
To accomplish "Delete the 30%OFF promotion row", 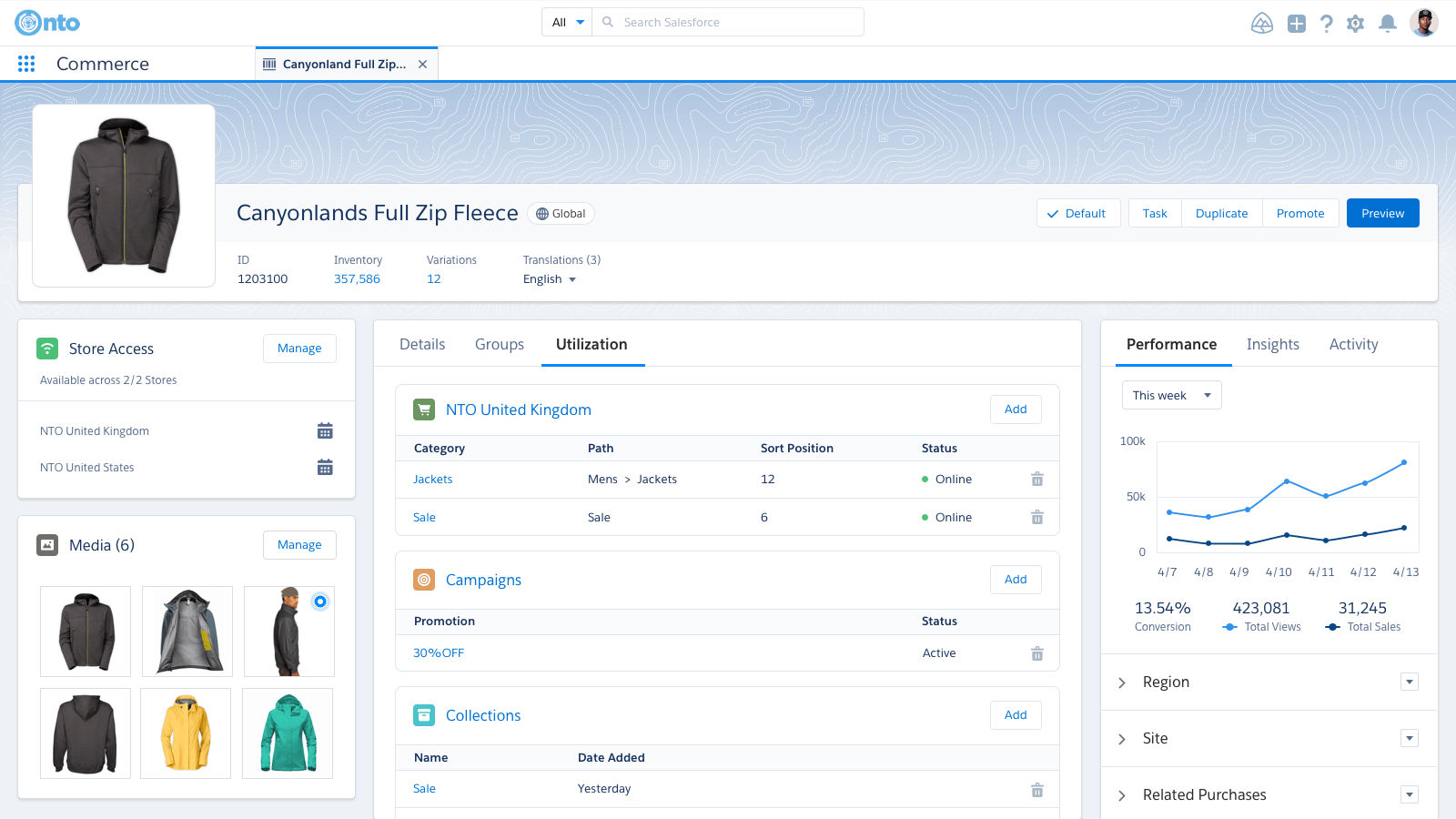I will [1036, 653].
